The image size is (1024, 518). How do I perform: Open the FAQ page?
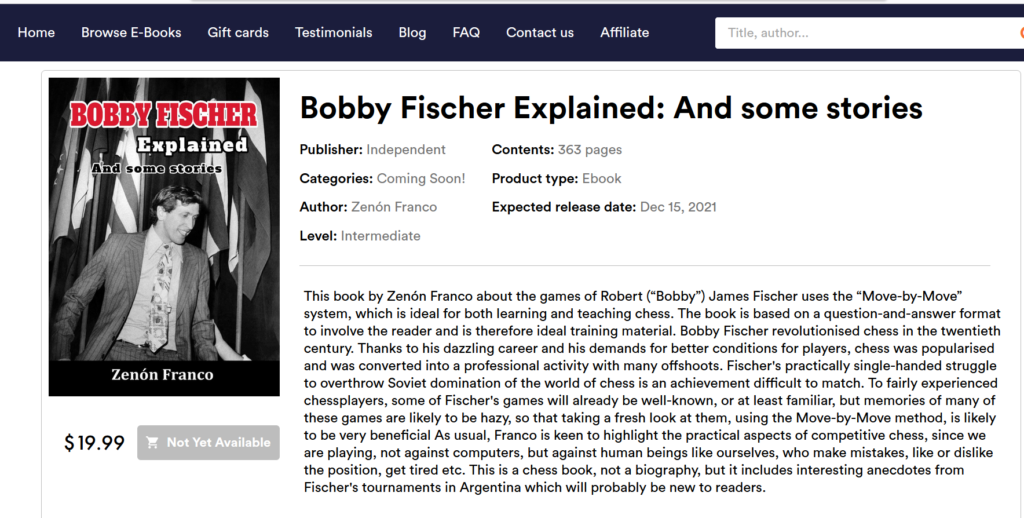(x=466, y=32)
